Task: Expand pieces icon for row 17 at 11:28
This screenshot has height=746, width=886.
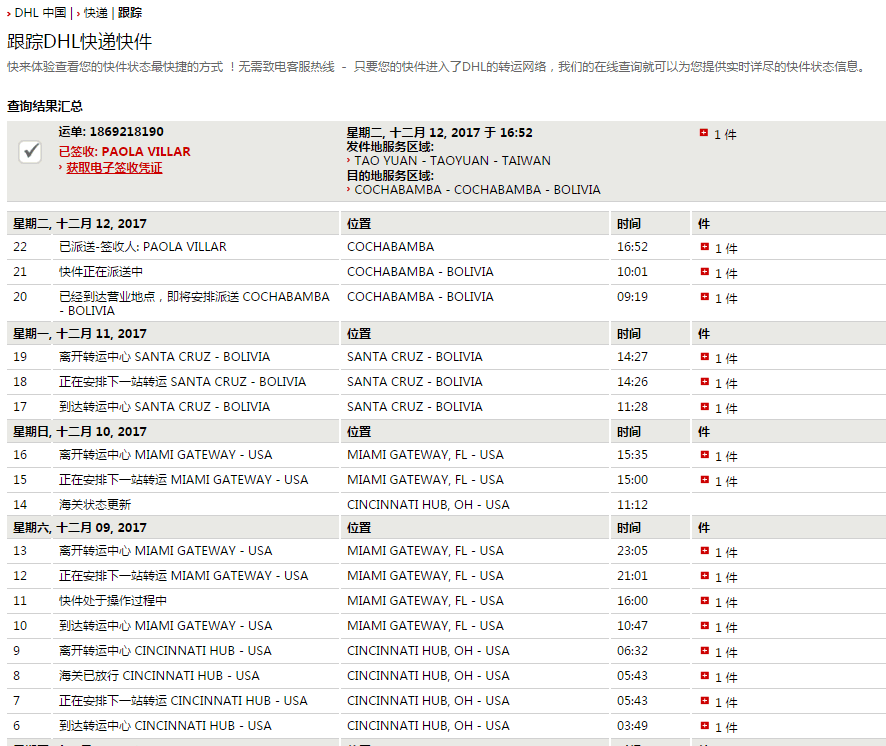Action: (x=705, y=406)
